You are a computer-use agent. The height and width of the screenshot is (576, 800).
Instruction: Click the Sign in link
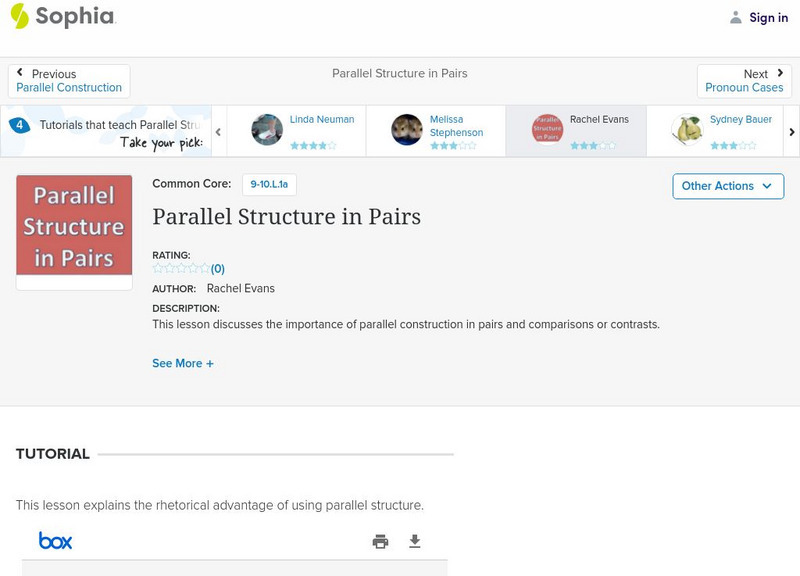[x=768, y=17]
